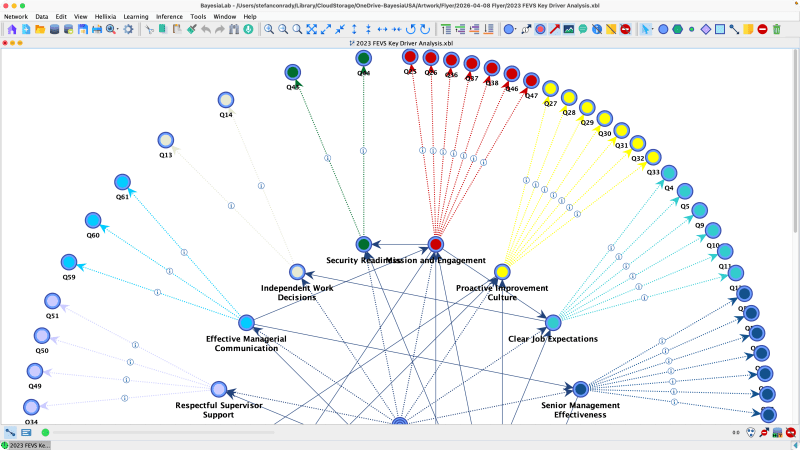Click the Undo arrow

(206, 30)
